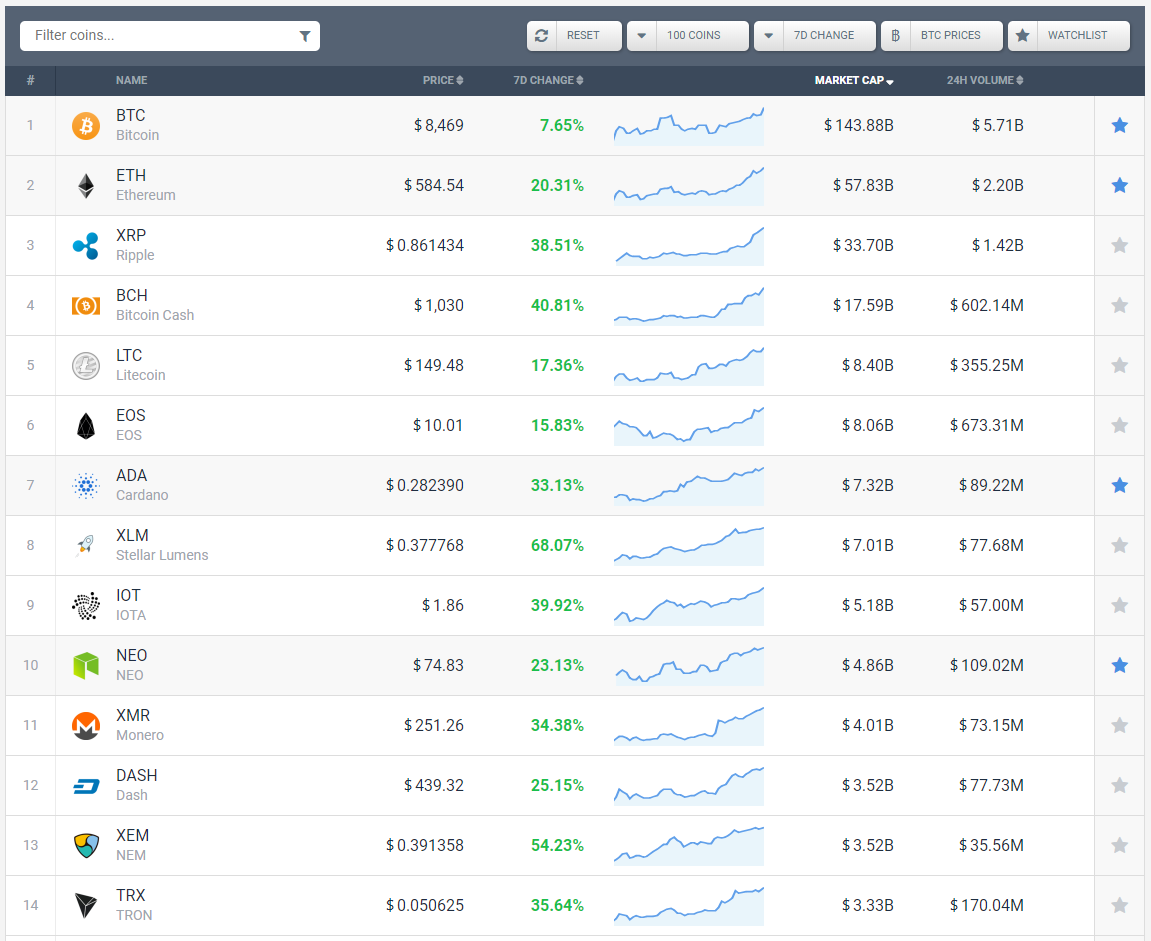Click the refresh icon beside RESET
The image size is (1151, 941).
[542, 35]
